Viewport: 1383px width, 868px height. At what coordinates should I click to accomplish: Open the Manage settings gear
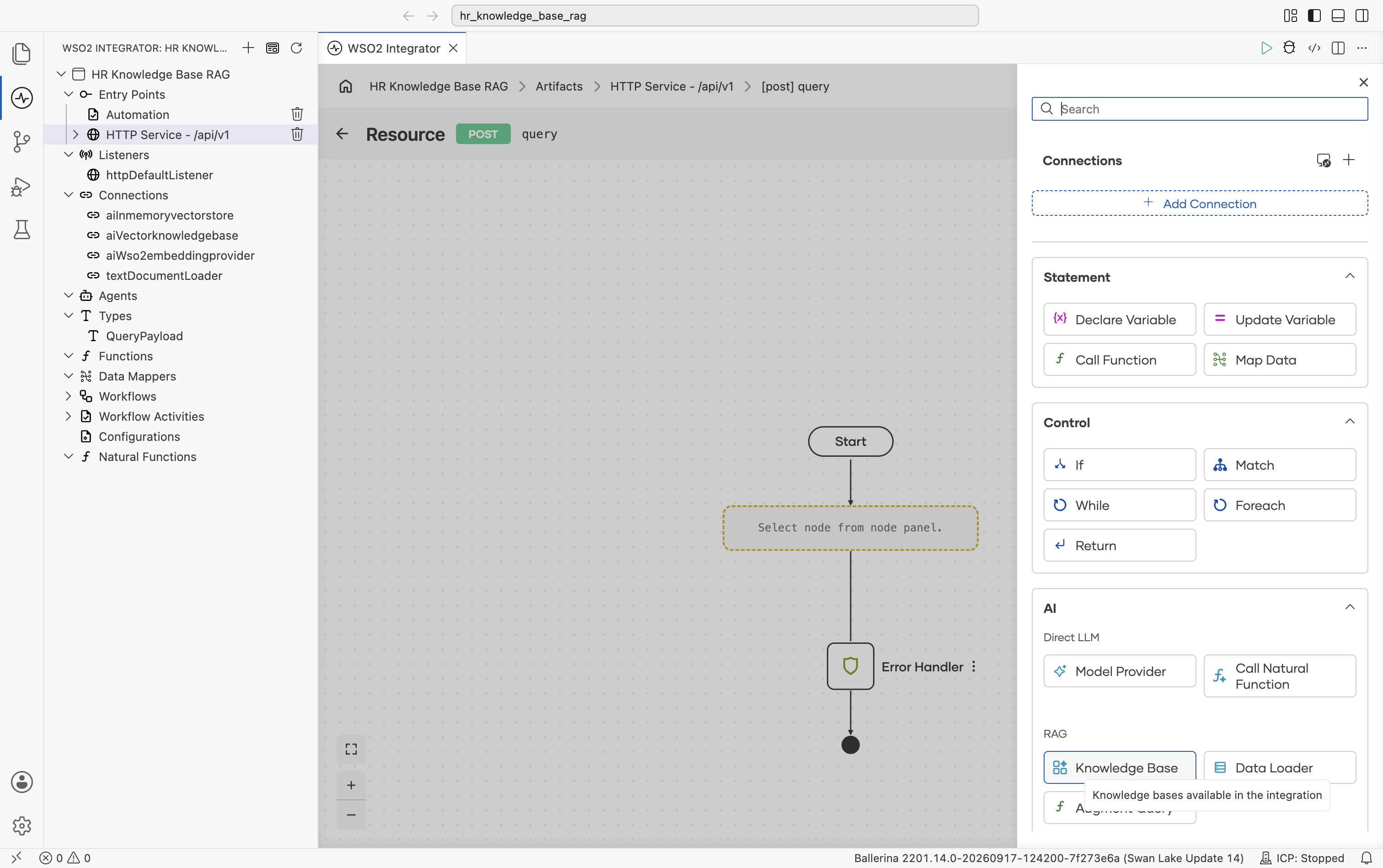pyautogui.click(x=21, y=825)
